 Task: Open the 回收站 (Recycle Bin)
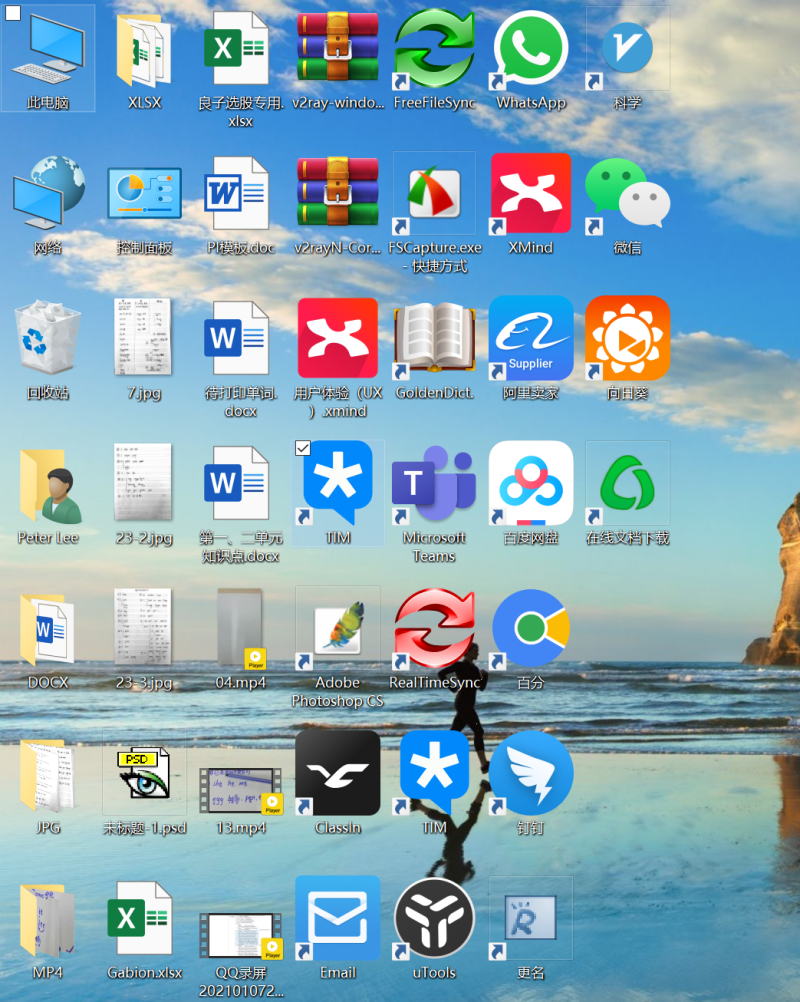pyautogui.click(x=48, y=337)
